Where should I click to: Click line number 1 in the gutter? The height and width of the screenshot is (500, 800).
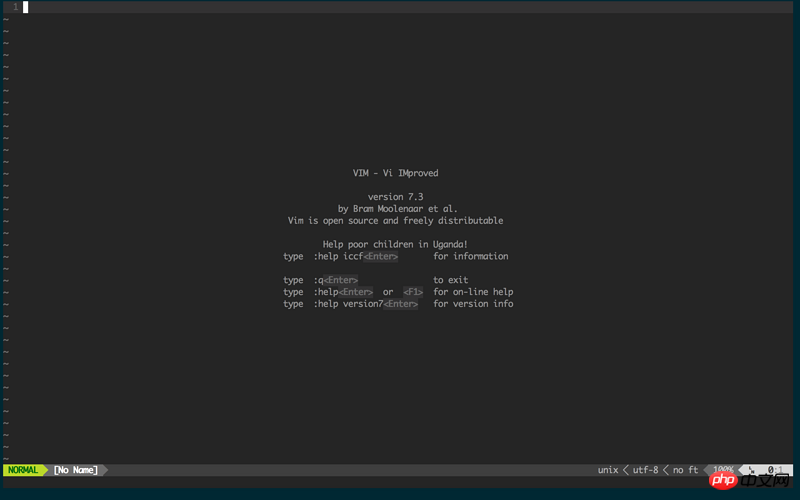15,7
